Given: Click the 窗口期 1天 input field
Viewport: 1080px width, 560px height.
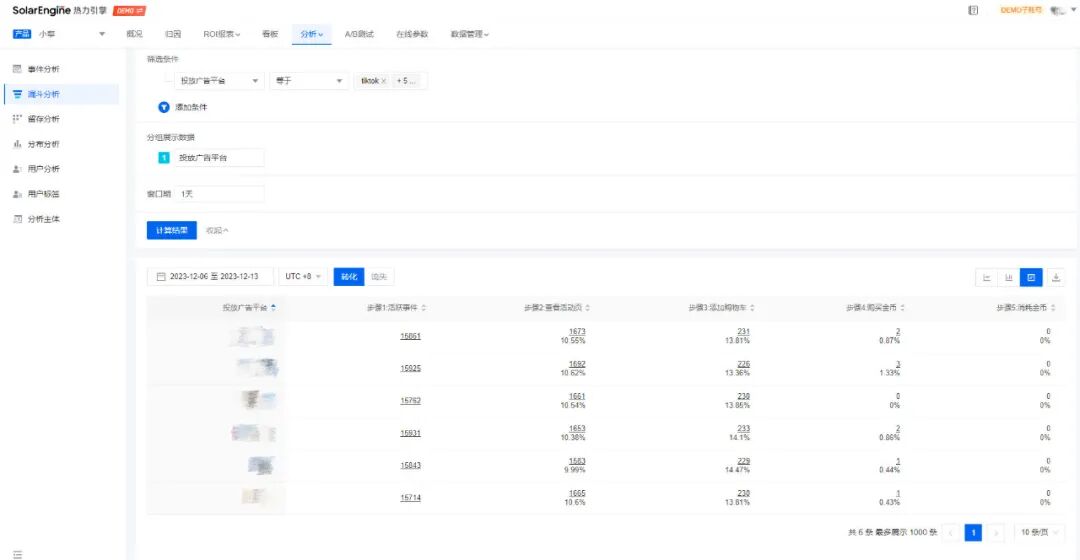Looking at the screenshot, I should click(x=219, y=194).
